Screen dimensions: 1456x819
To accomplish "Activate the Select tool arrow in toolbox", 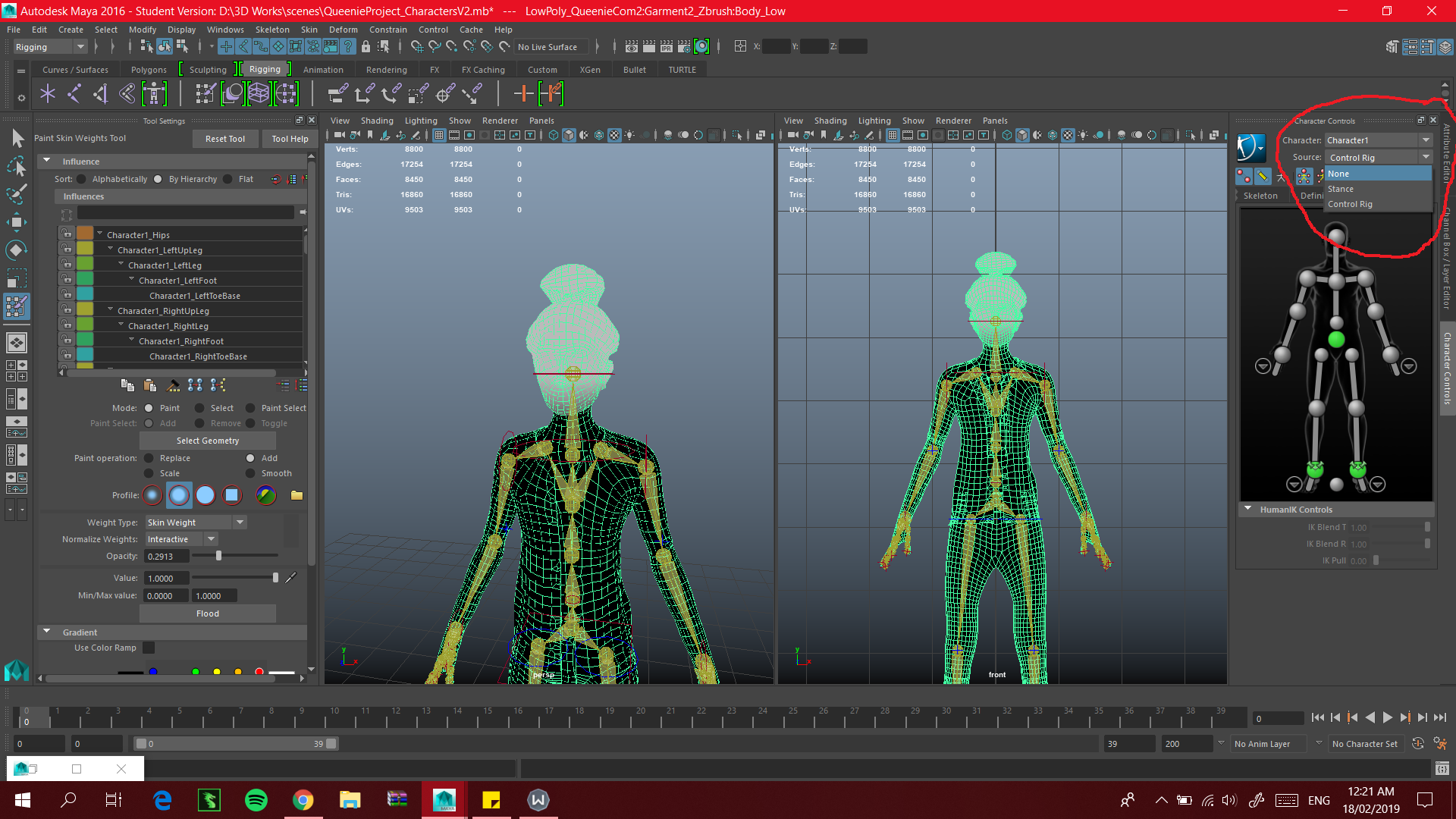I will 17,138.
